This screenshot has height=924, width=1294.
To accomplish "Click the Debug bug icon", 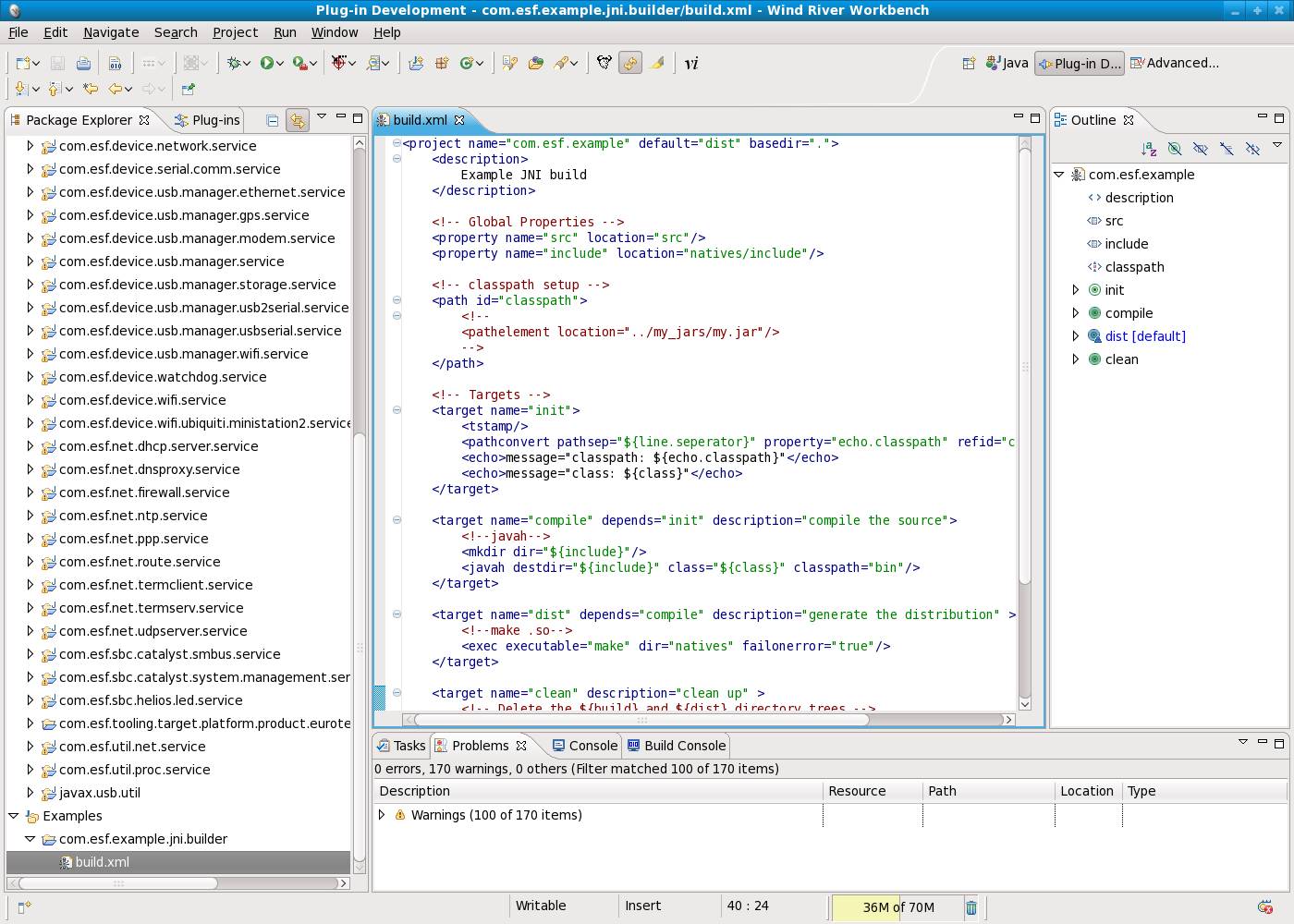I will pyautogui.click(x=235, y=63).
